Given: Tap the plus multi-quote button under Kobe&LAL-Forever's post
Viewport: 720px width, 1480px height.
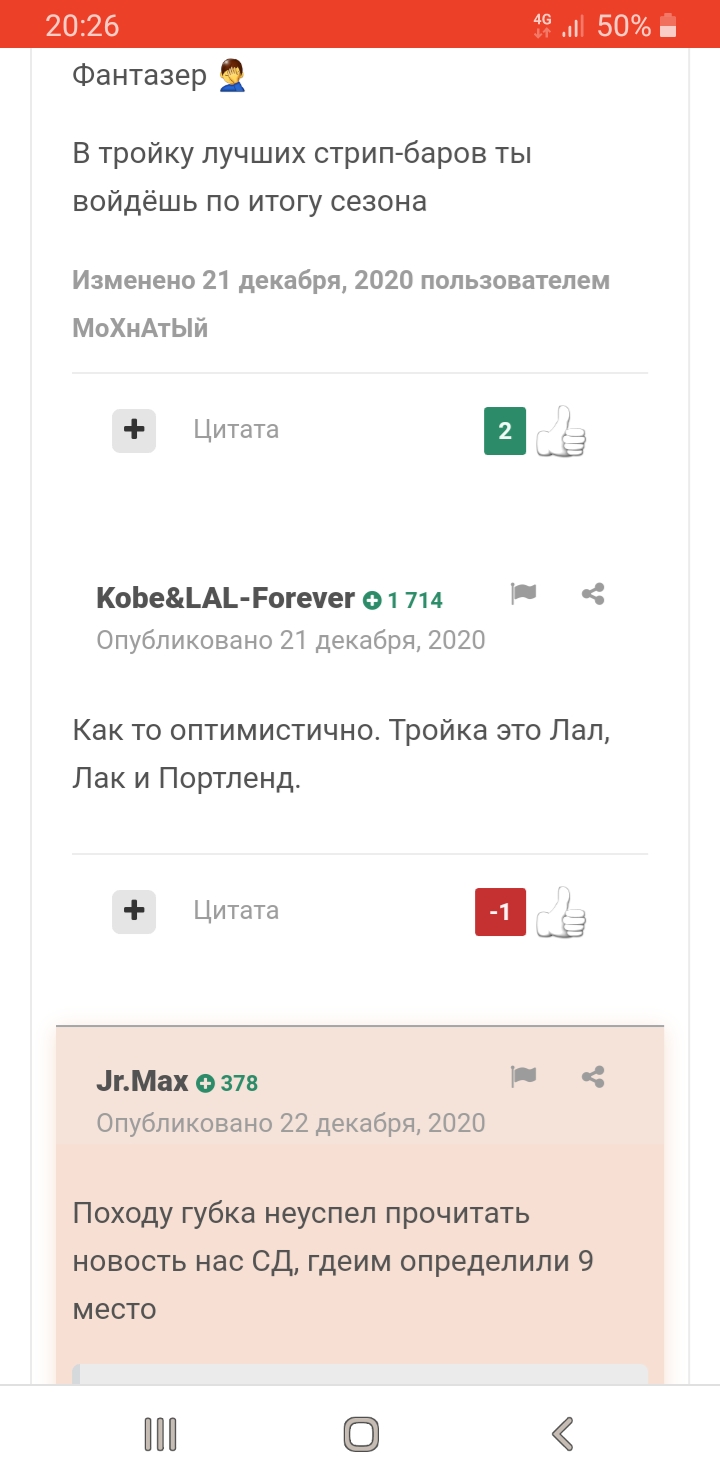Looking at the screenshot, I should click(134, 911).
